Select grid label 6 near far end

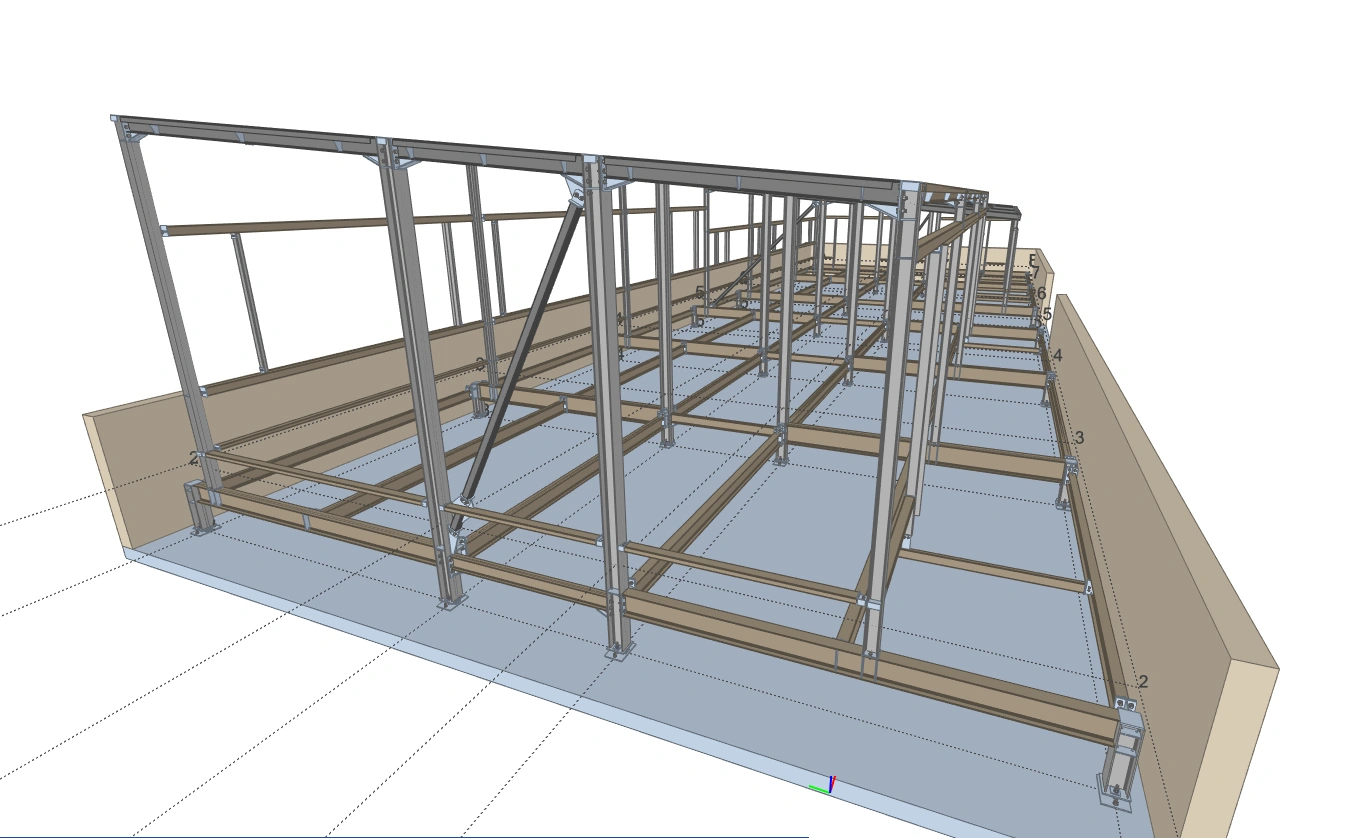click(x=1041, y=293)
